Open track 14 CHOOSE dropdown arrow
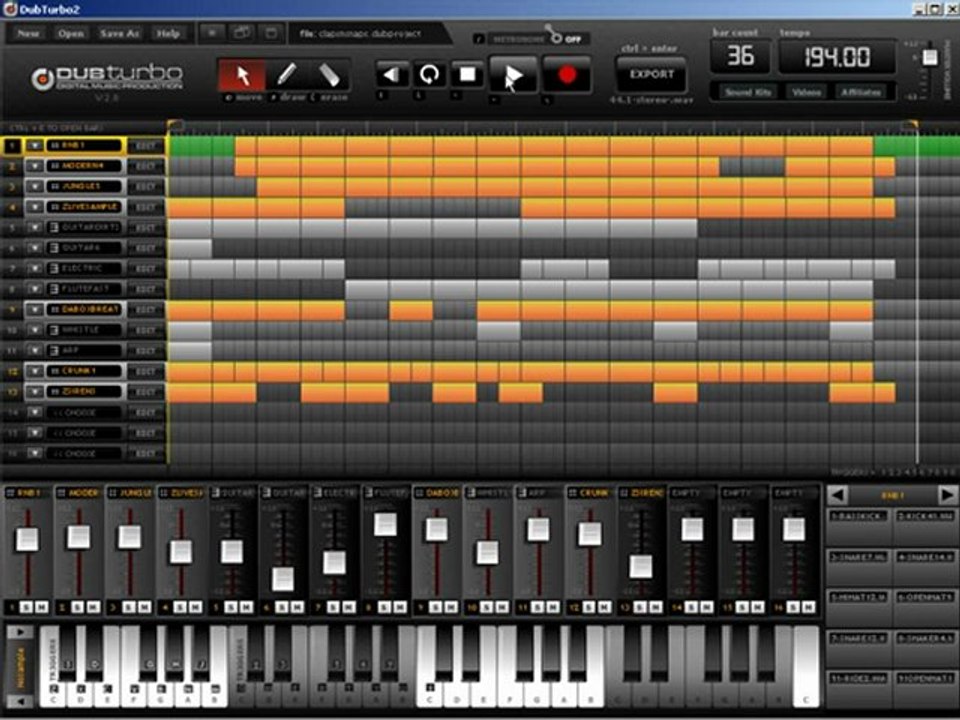The image size is (960, 720). pos(35,413)
